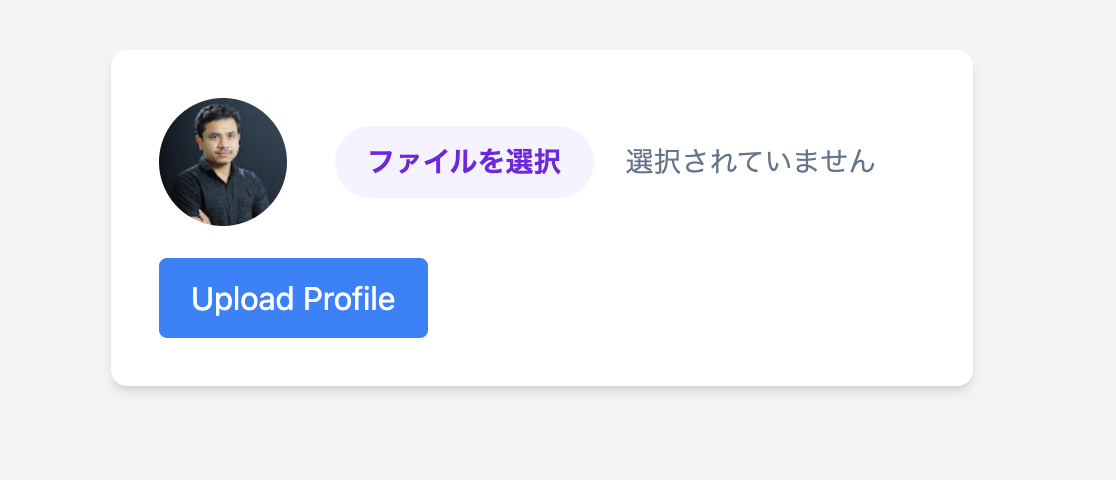Click the man's portrait in the avatar circle

[223, 162]
